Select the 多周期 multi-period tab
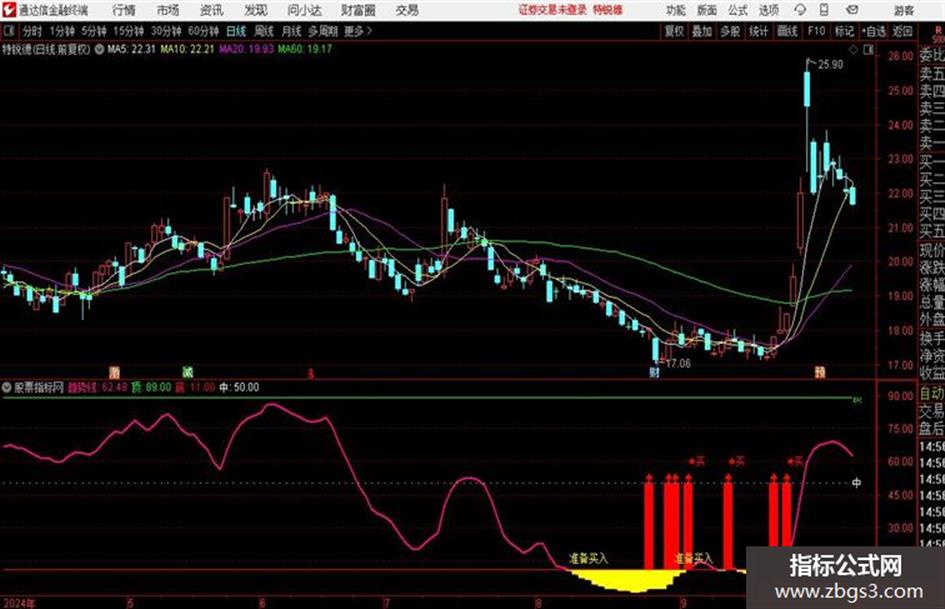945x609 pixels. 322,31
